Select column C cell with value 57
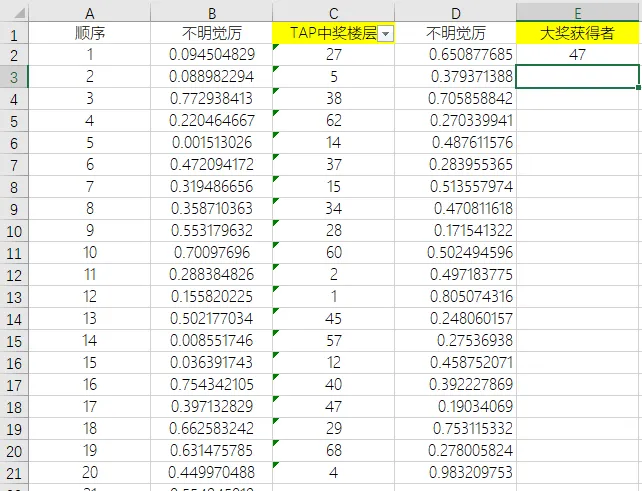Image resolution: width=642 pixels, height=491 pixels. (x=334, y=340)
